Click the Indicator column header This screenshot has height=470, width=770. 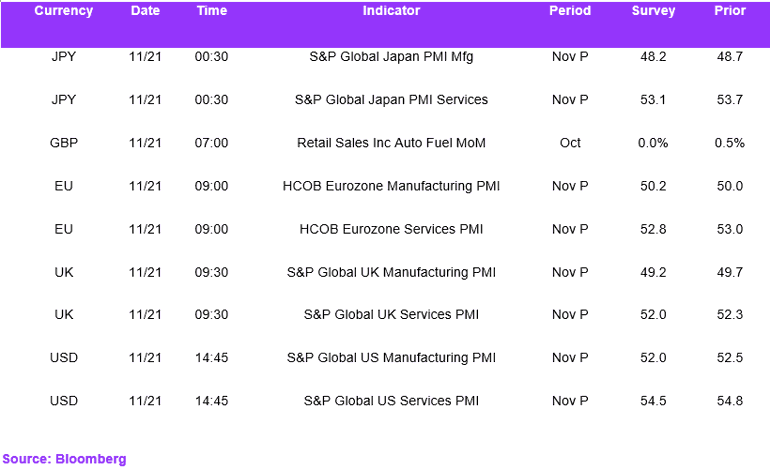391,11
